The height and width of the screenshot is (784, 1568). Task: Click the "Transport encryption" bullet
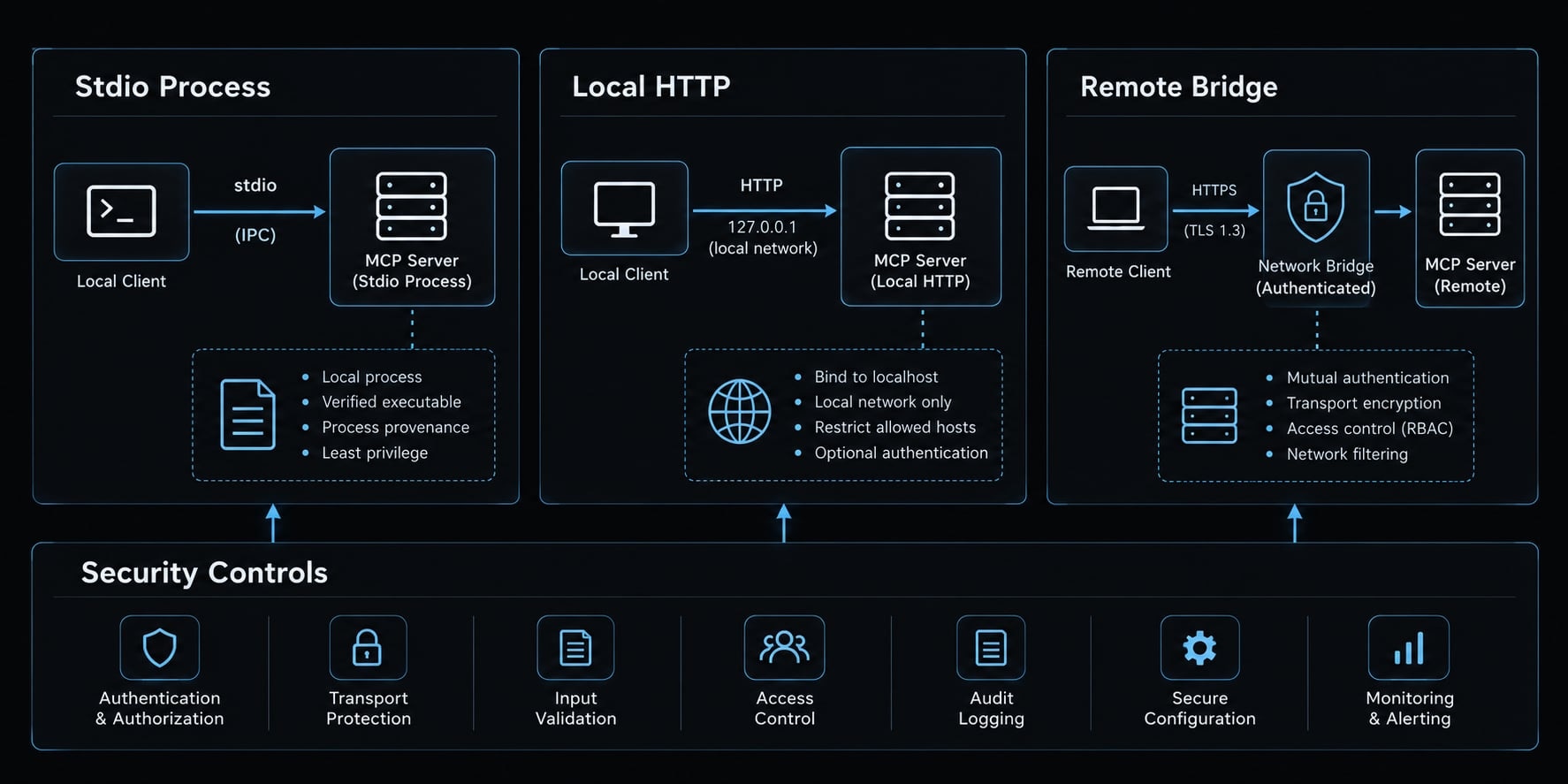point(1364,404)
